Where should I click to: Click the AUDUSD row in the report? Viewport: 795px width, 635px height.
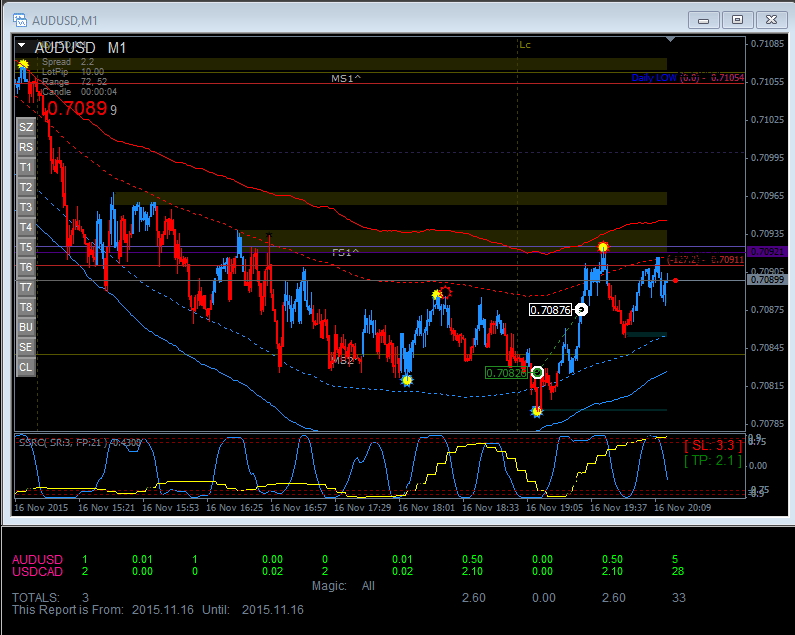(x=348, y=559)
